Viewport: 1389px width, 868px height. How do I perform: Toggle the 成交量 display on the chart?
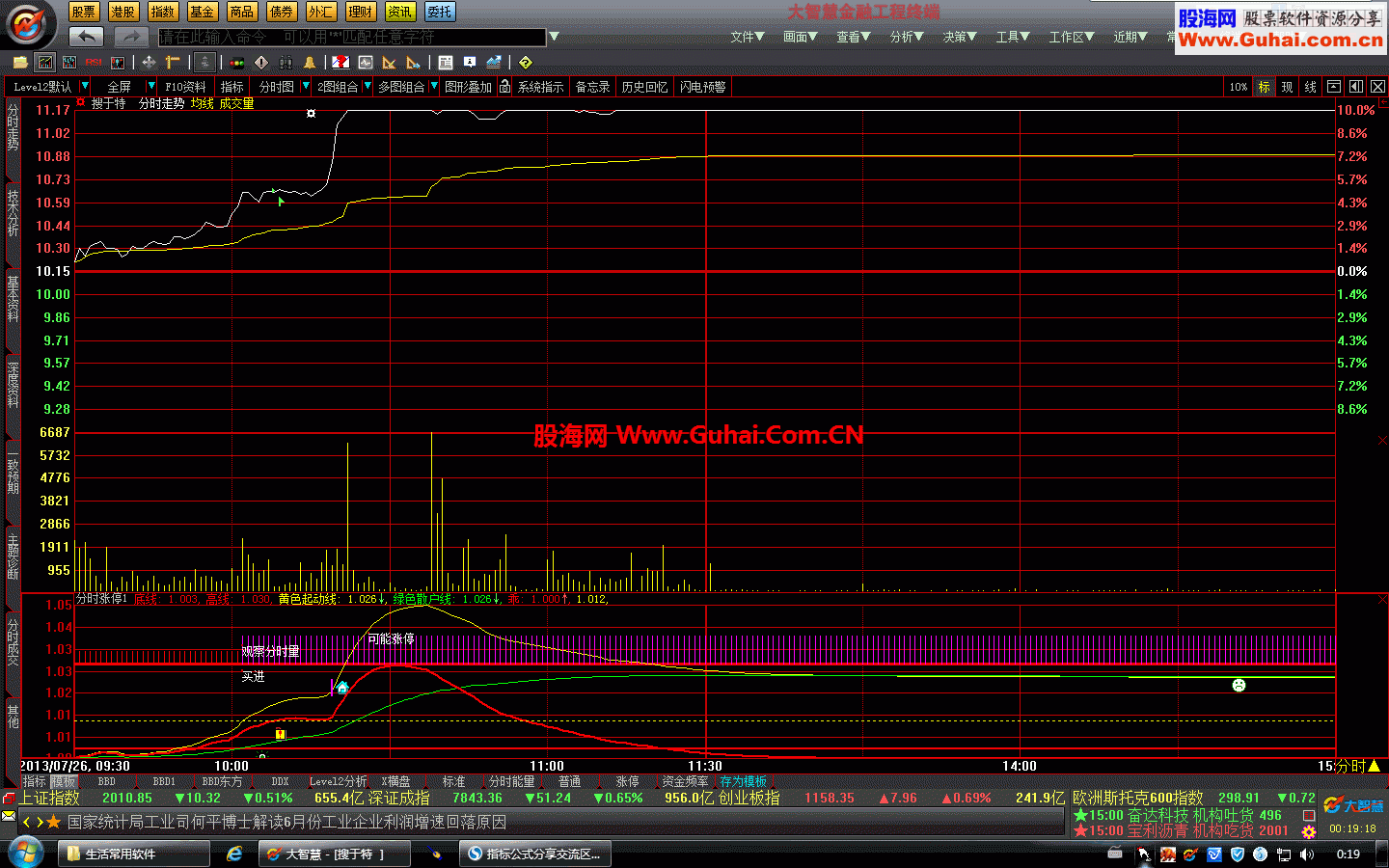click(237, 103)
